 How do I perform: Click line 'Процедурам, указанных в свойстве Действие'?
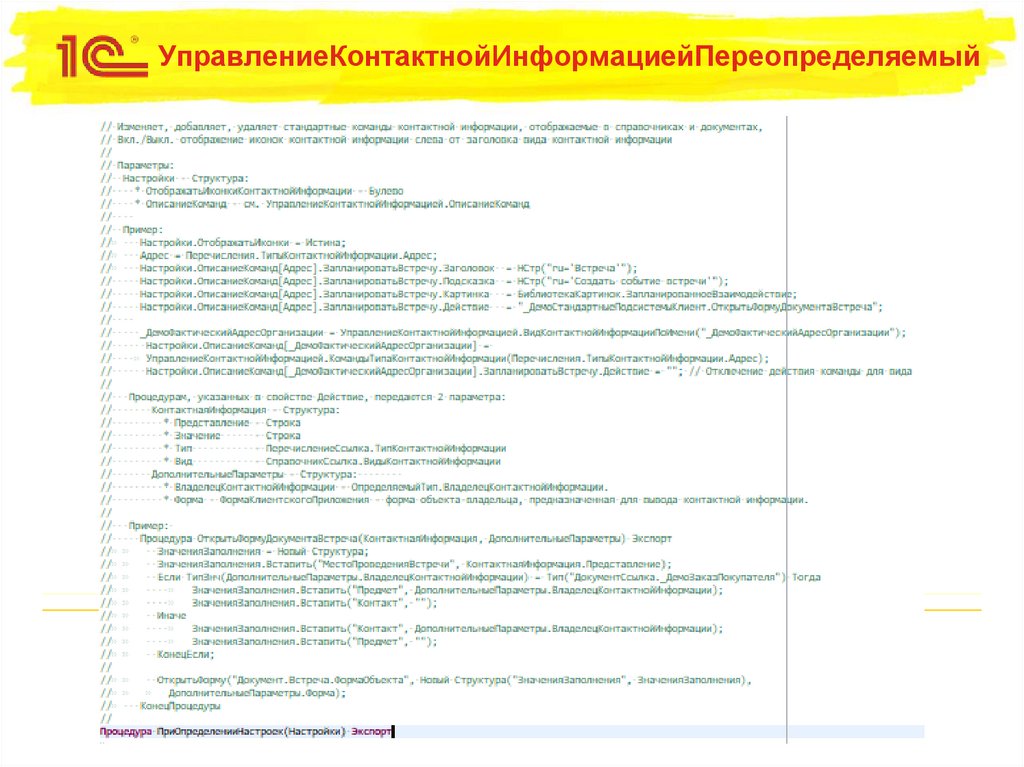tap(303, 397)
